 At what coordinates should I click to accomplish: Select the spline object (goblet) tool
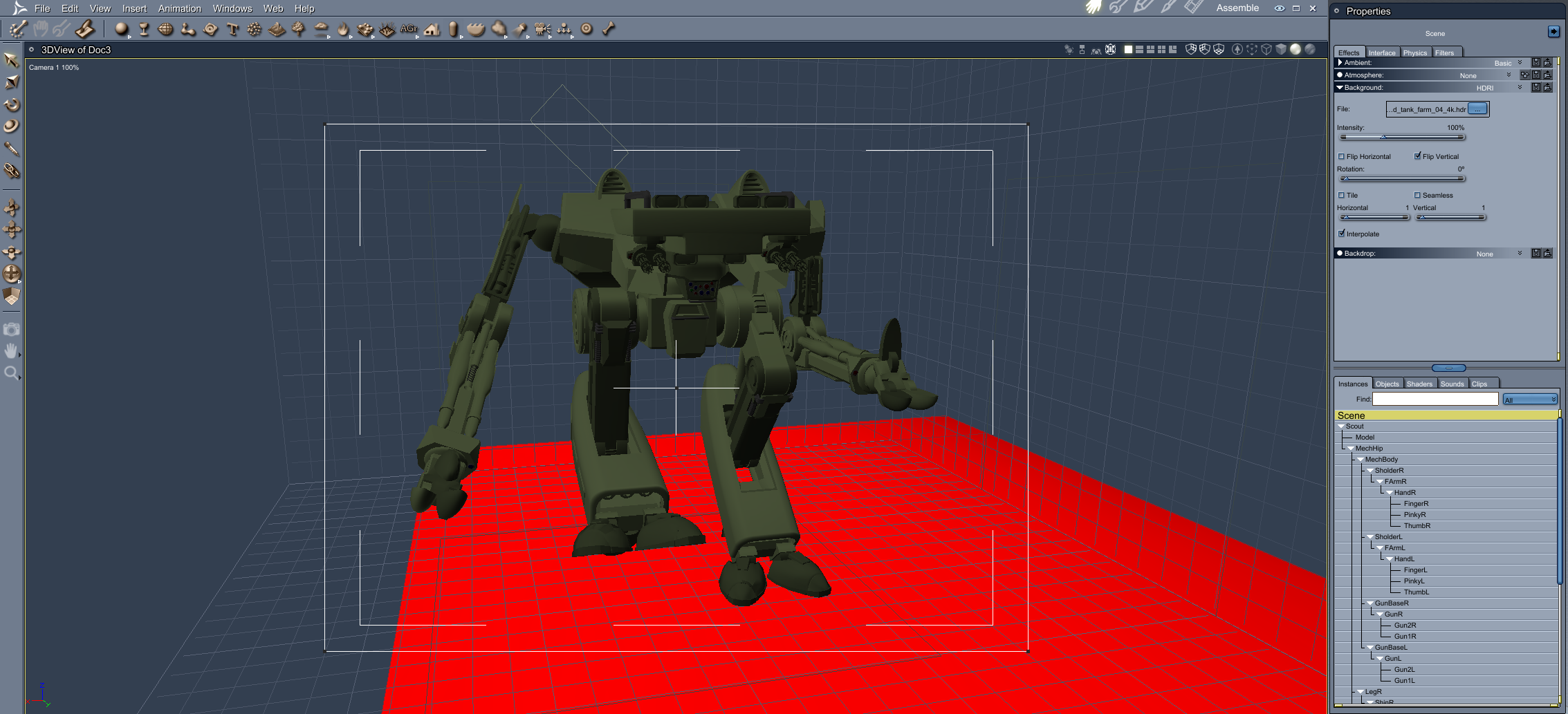[144, 29]
